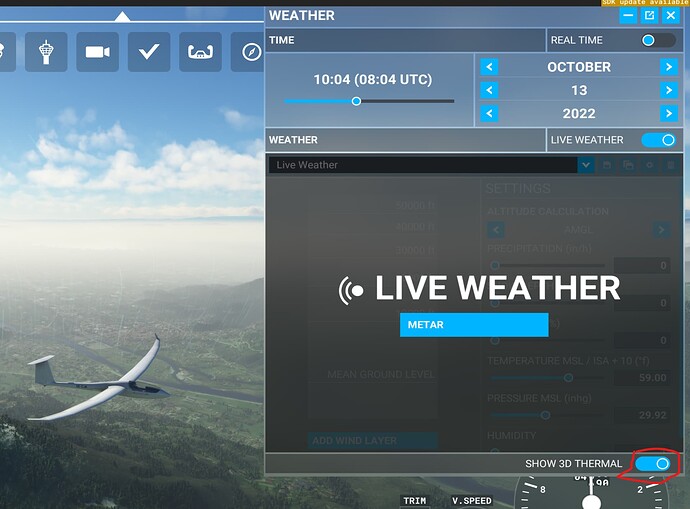Click next arrow for Altitude Calculation
Image resolution: width=690 pixels, height=509 pixels.
coord(661,230)
